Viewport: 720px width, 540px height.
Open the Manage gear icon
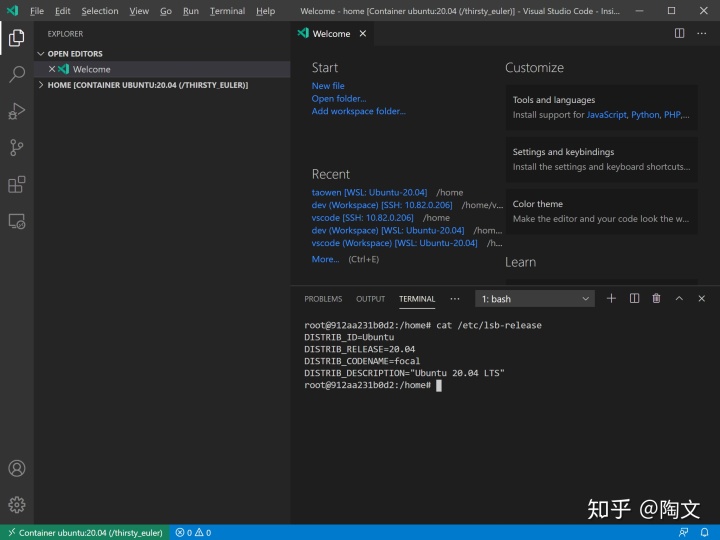(x=17, y=505)
